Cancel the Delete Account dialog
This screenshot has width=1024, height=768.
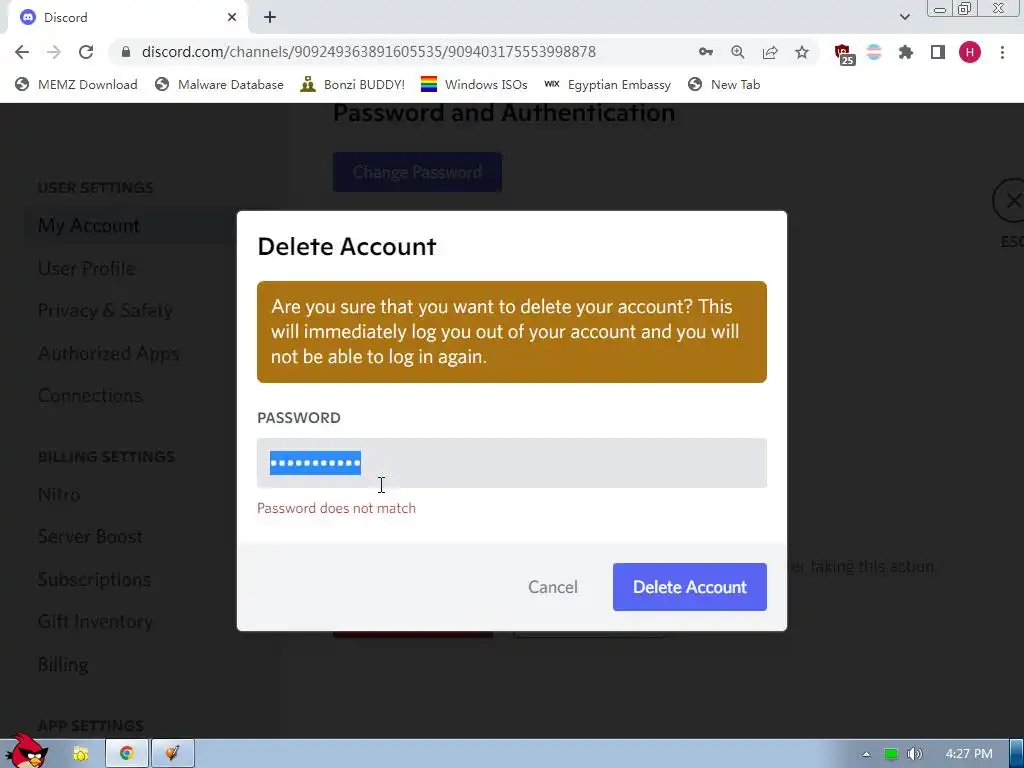coord(552,587)
